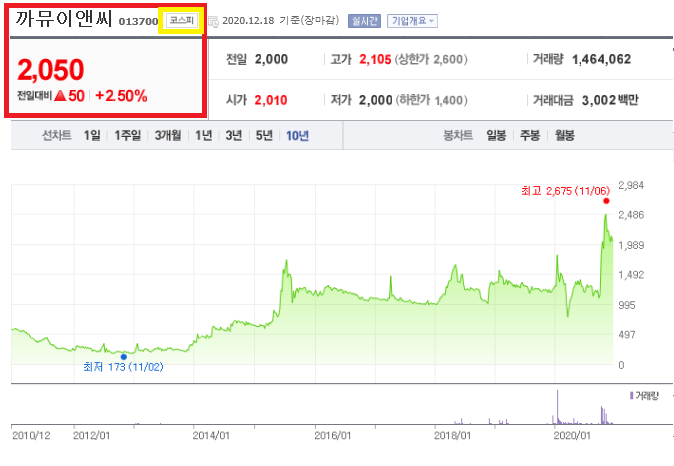Select the 1년 chart period
Image resolution: width=674 pixels, height=466 pixels.
tap(204, 135)
